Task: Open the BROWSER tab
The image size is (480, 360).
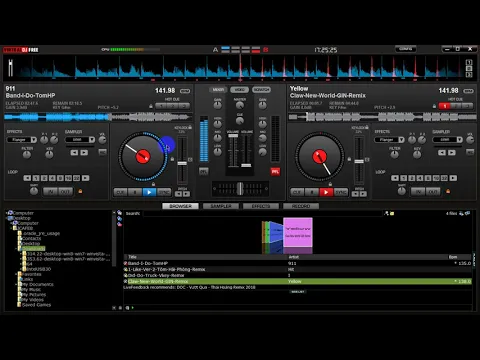Action: tap(180, 206)
